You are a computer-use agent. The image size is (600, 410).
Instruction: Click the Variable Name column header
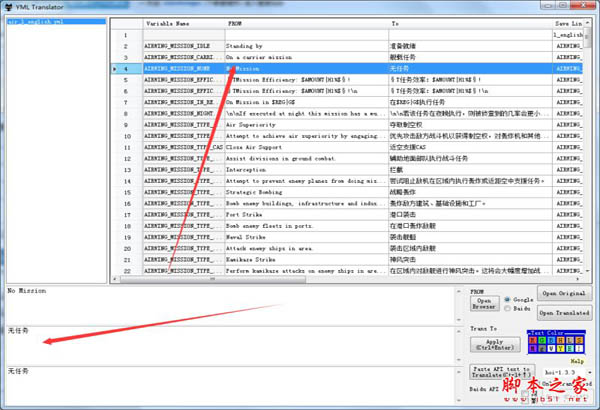184,24
